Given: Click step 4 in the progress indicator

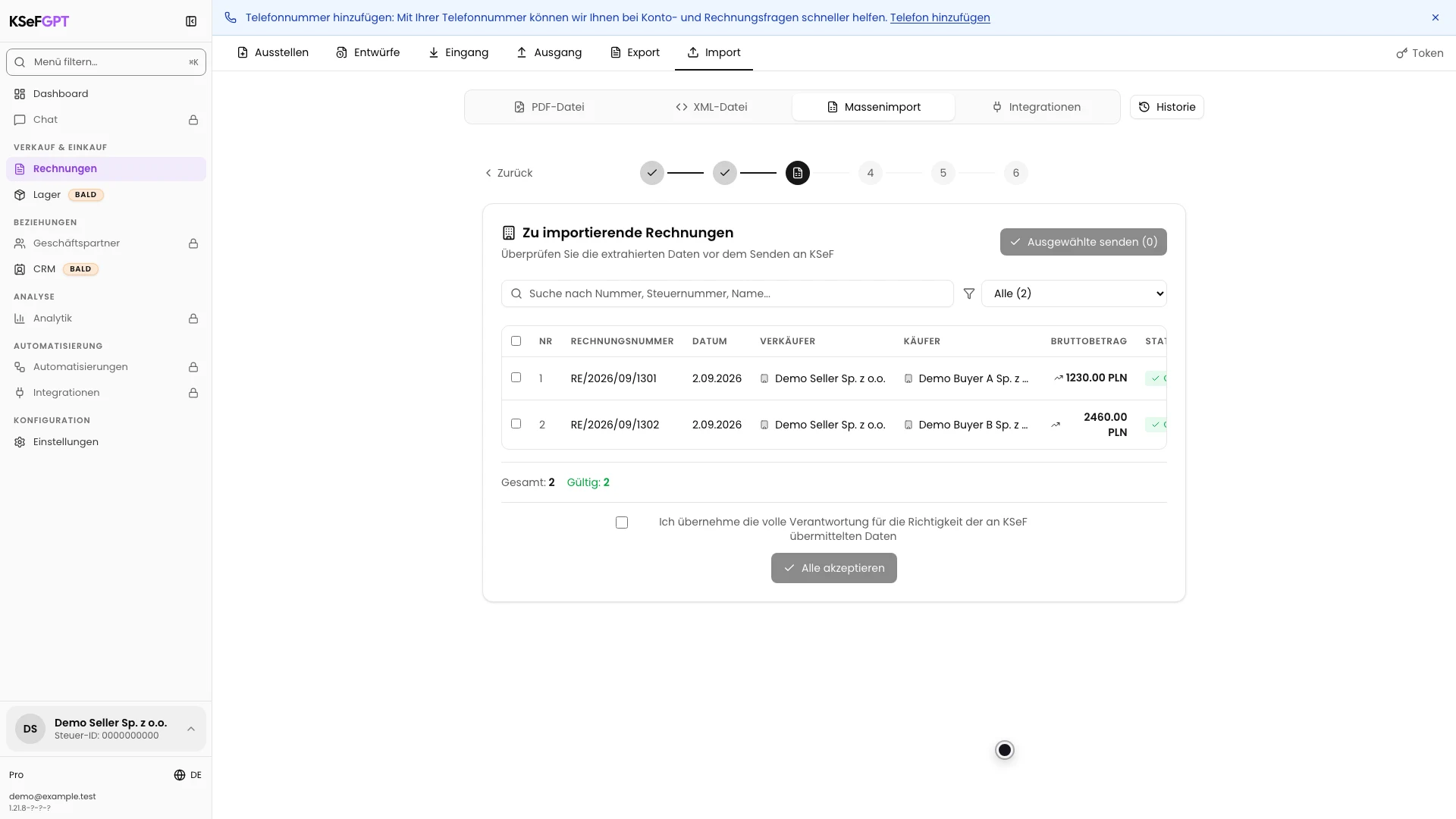Looking at the screenshot, I should (x=871, y=173).
